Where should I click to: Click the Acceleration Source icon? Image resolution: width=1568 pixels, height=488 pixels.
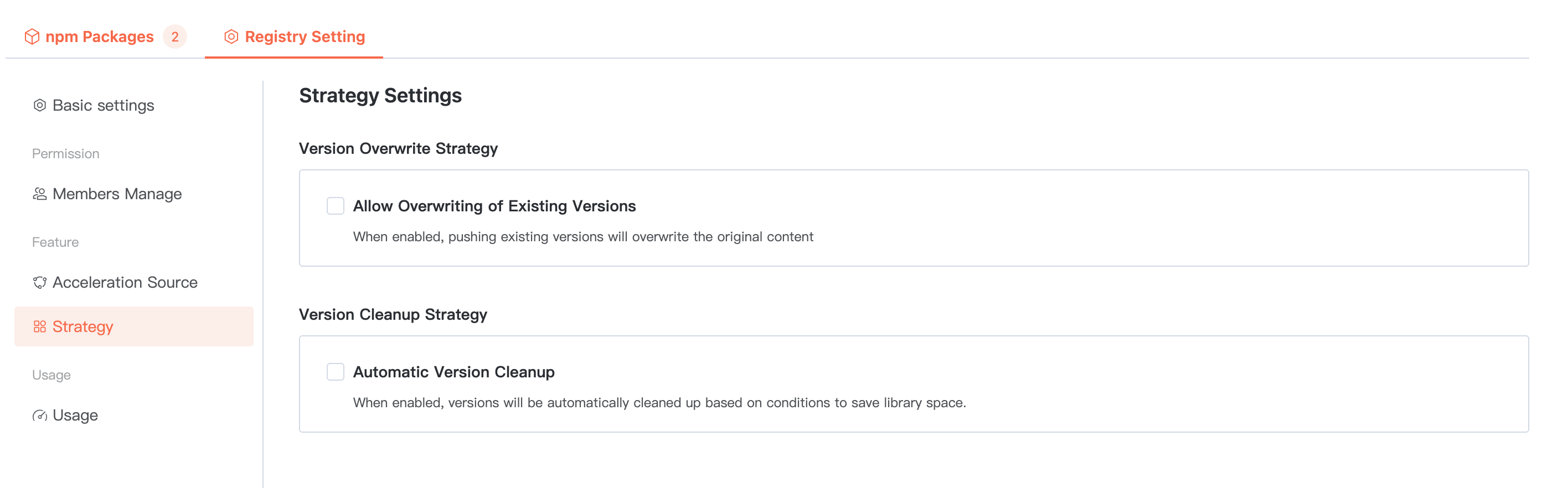pos(39,282)
